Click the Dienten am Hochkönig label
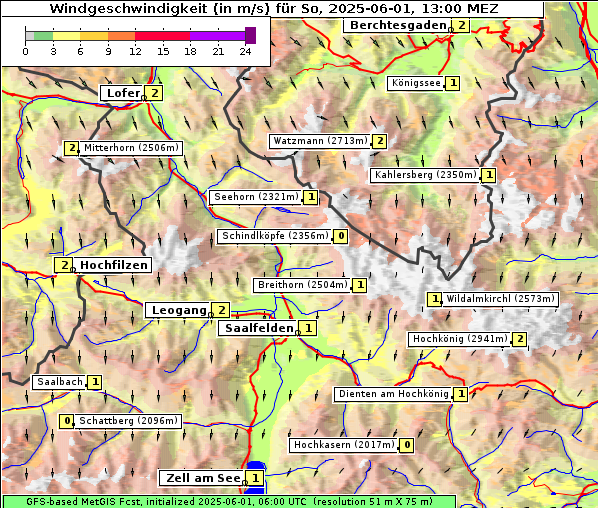598x508 pixels. (x=394, y=394)
